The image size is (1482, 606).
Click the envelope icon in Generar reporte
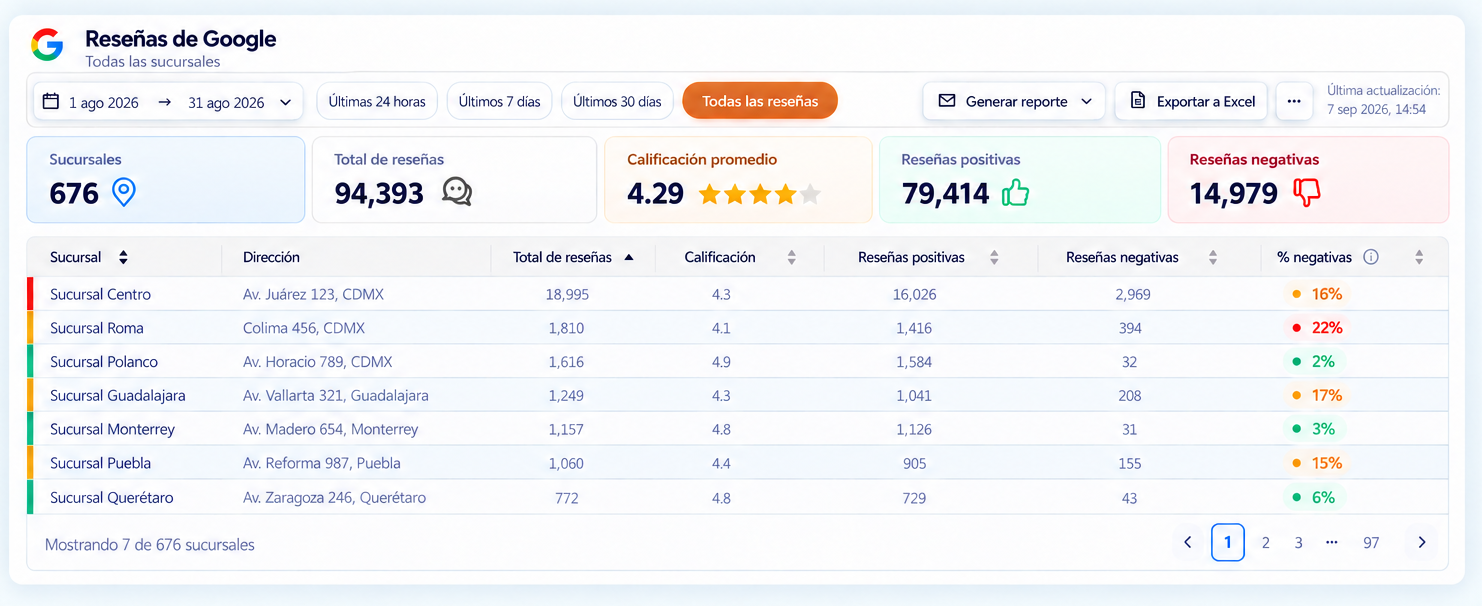pos(947,101)
